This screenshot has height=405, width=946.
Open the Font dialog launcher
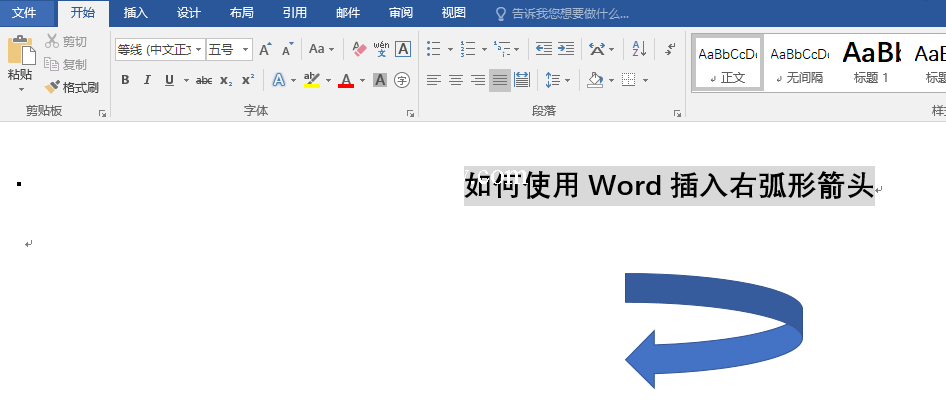coord(410,113)
